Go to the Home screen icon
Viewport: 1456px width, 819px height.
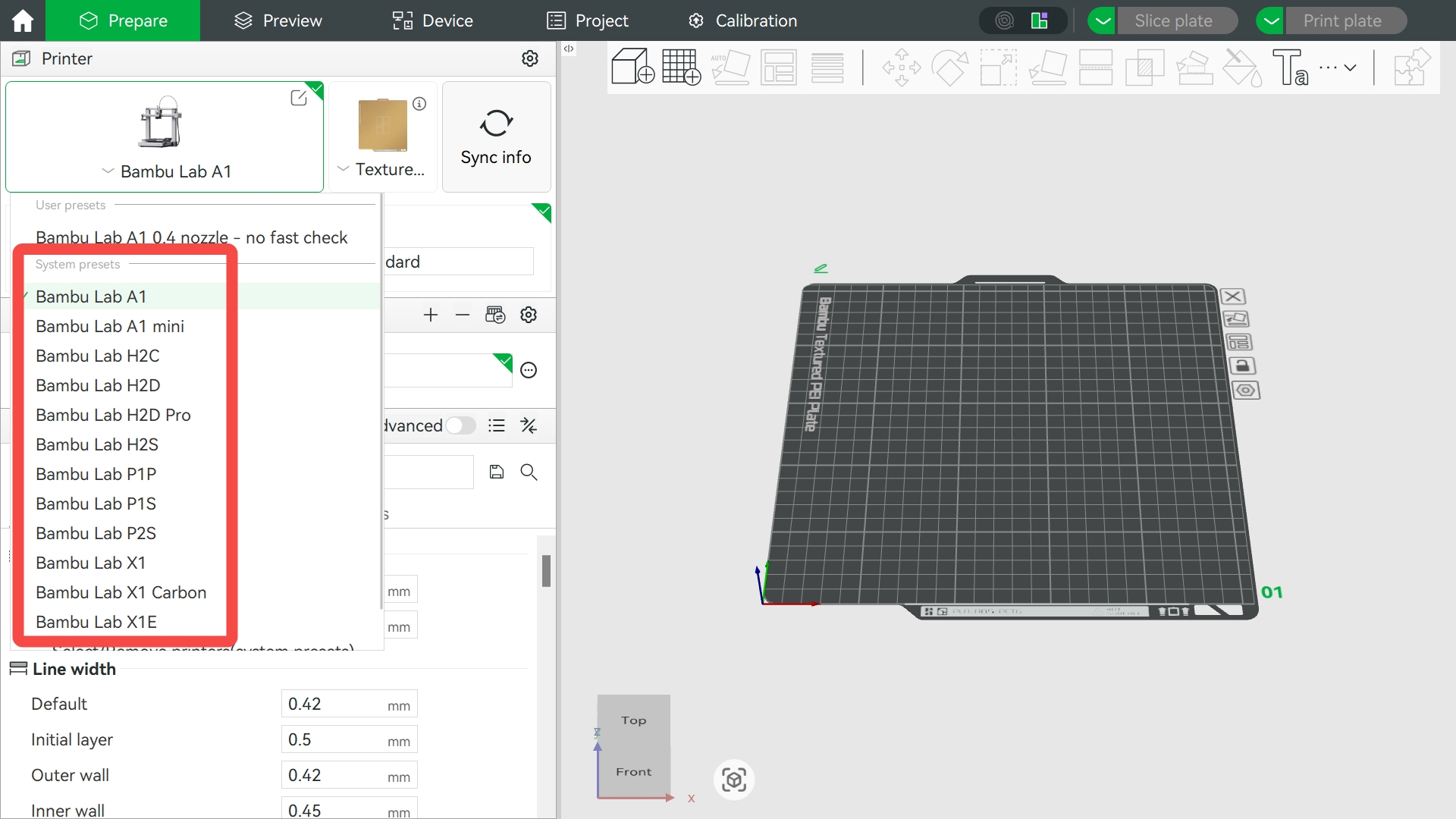pos(23,20)
